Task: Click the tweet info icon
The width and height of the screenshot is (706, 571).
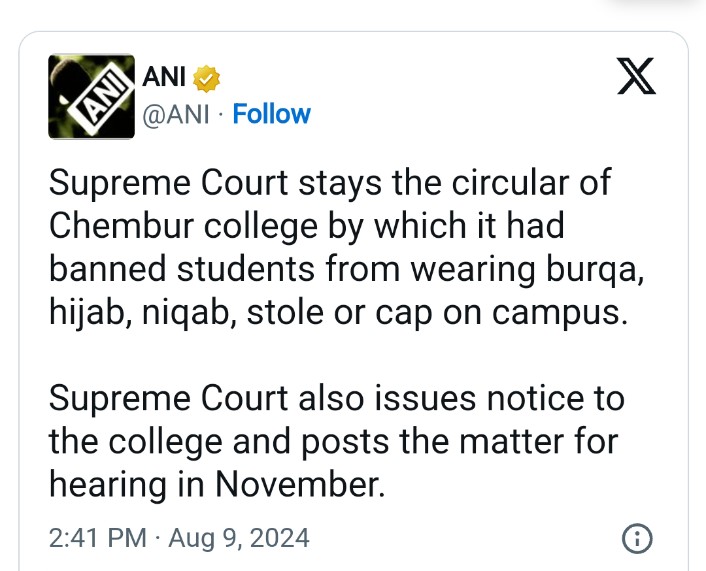Action: pyautogui.click(x=637, y=539)
